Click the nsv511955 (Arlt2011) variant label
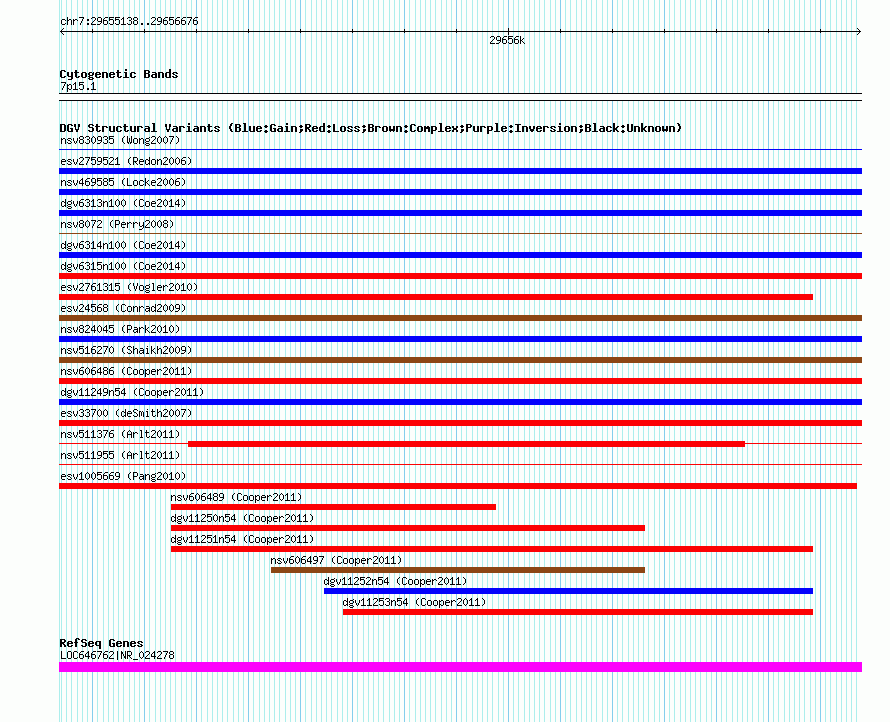The width and height of the screenshot is (890, 722). 120,455
